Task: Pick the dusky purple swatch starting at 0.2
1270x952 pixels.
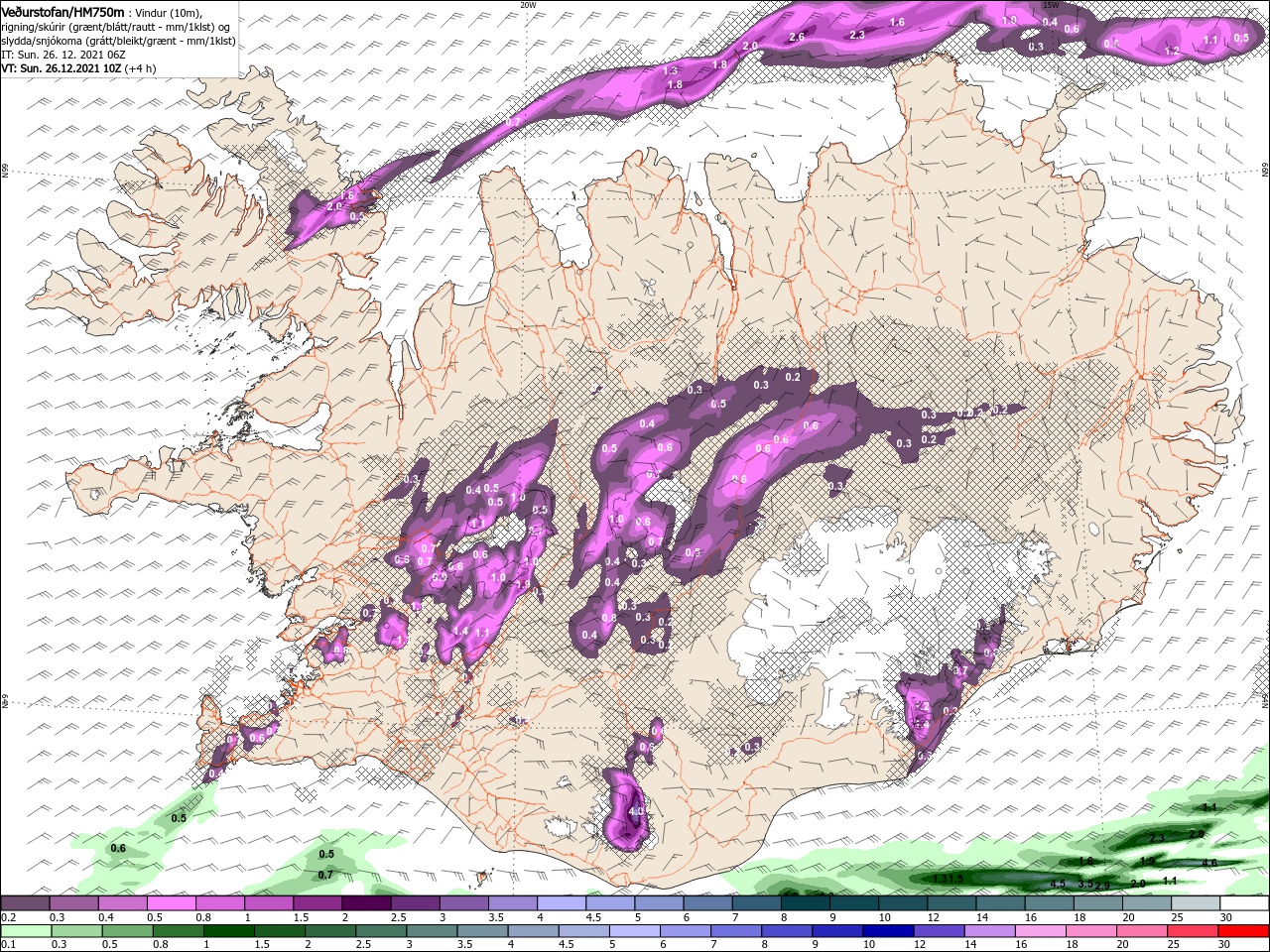Action: coord(25,903)
